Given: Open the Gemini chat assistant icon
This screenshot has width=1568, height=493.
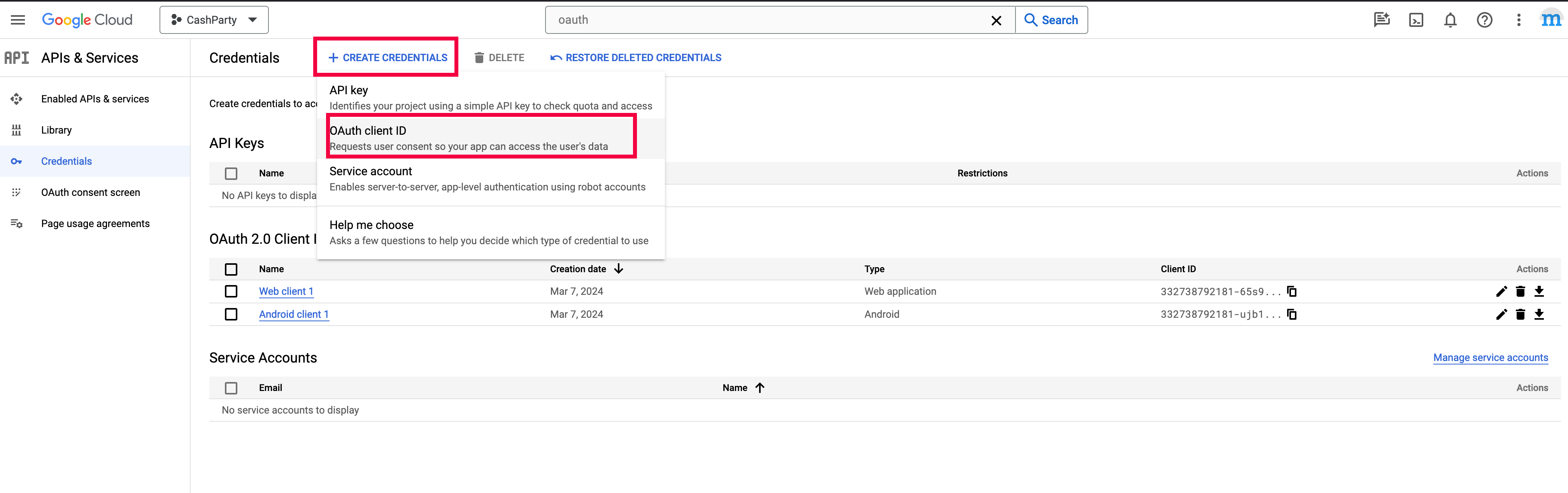Looking at the screenshot, I should coord(1382,20).
